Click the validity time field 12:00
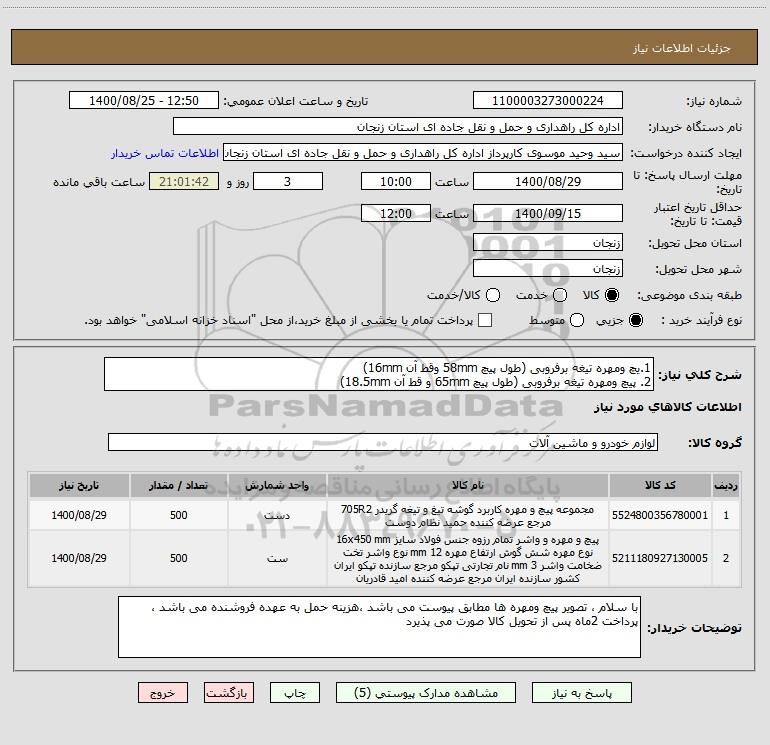 [x=396, y=213]
